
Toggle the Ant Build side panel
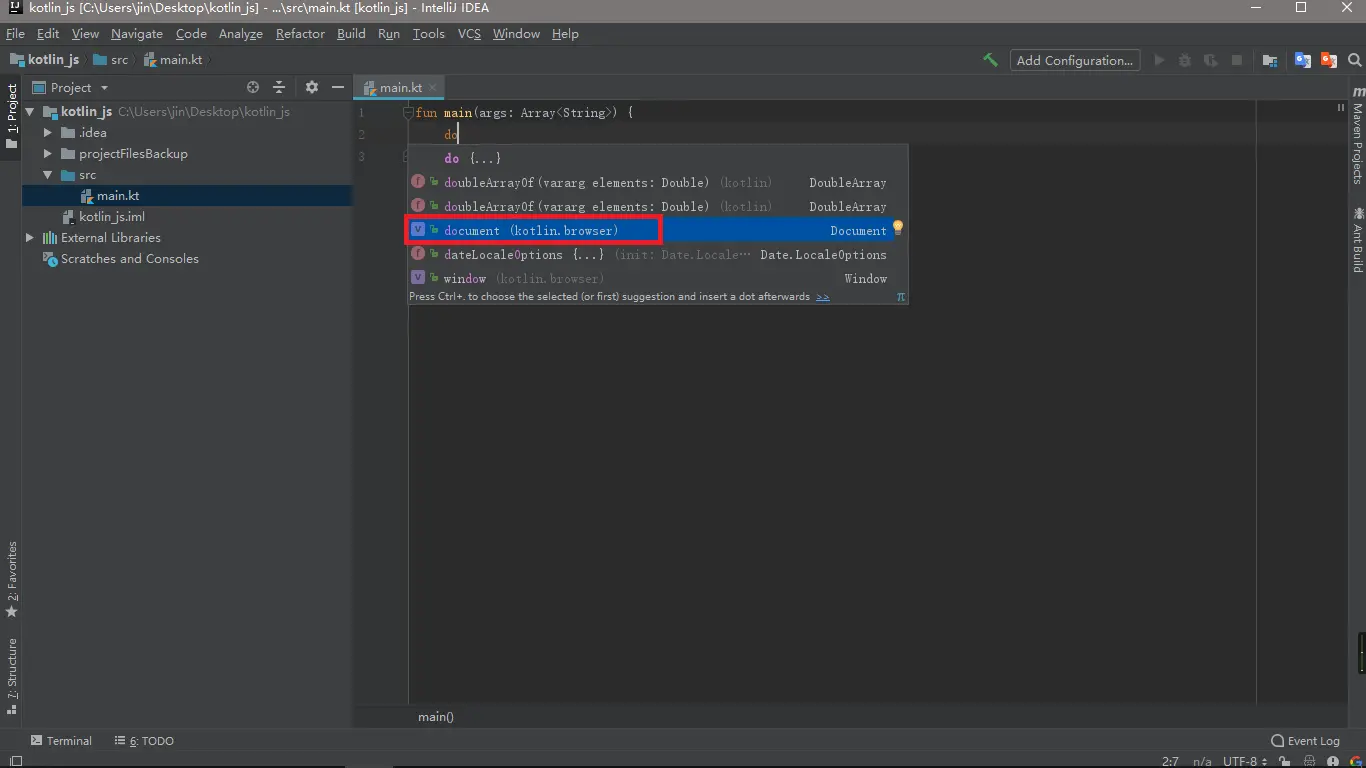(1357, 239)
